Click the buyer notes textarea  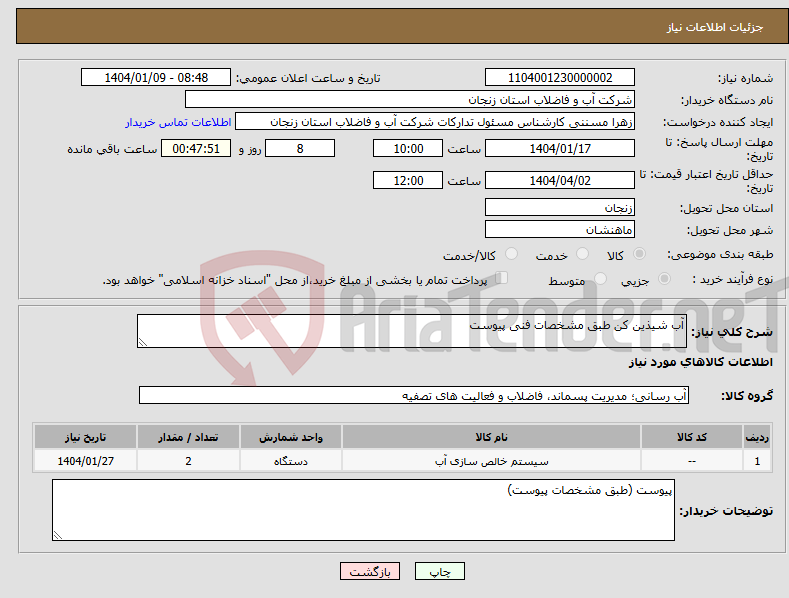[x=363, y=510]
